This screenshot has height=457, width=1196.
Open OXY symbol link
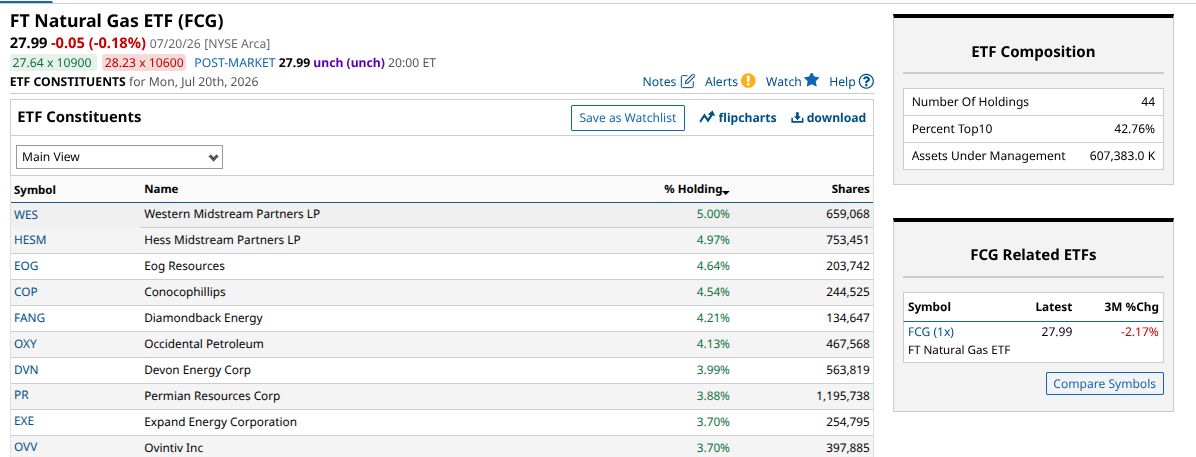coord(25,343)
